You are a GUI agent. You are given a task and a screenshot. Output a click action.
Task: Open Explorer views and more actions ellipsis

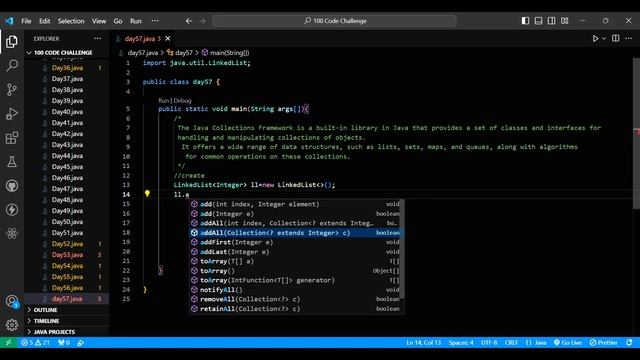(x=97, y=38)
